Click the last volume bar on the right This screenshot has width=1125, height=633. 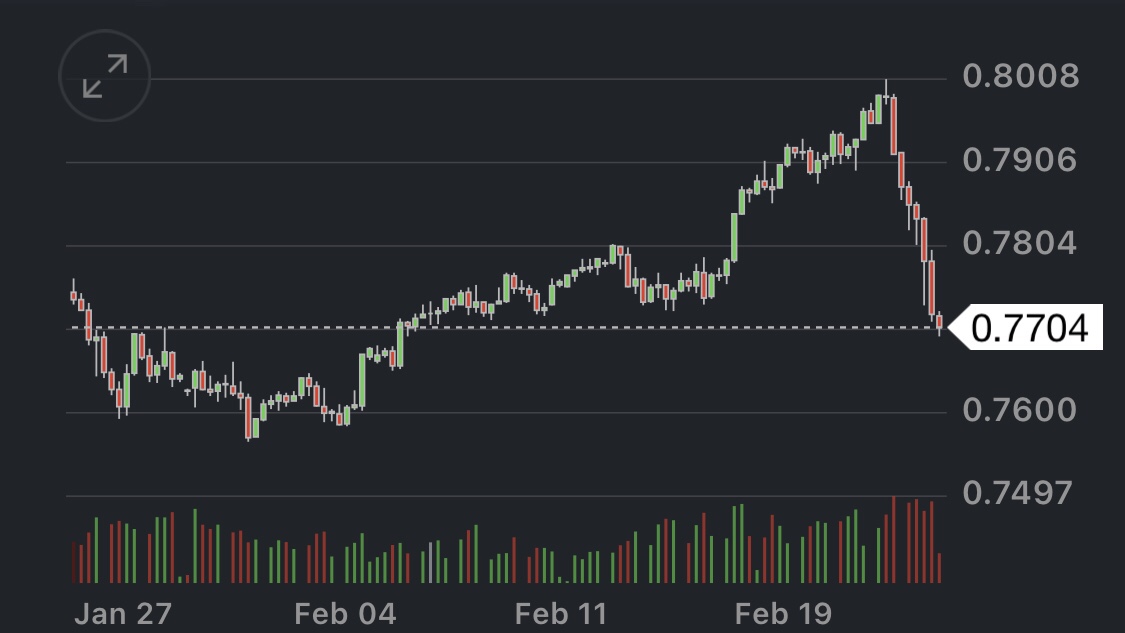tap(939, 567)
